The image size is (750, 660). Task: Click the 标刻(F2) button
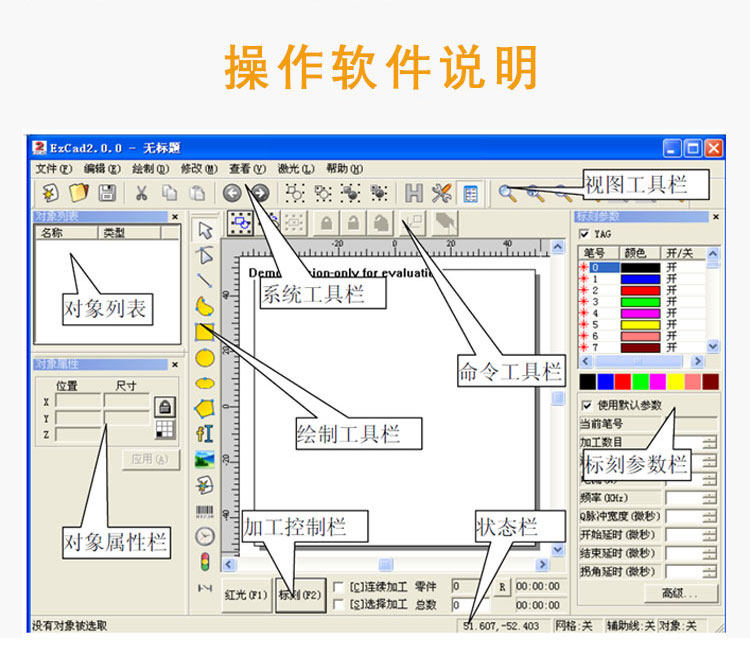click(300, 595)
